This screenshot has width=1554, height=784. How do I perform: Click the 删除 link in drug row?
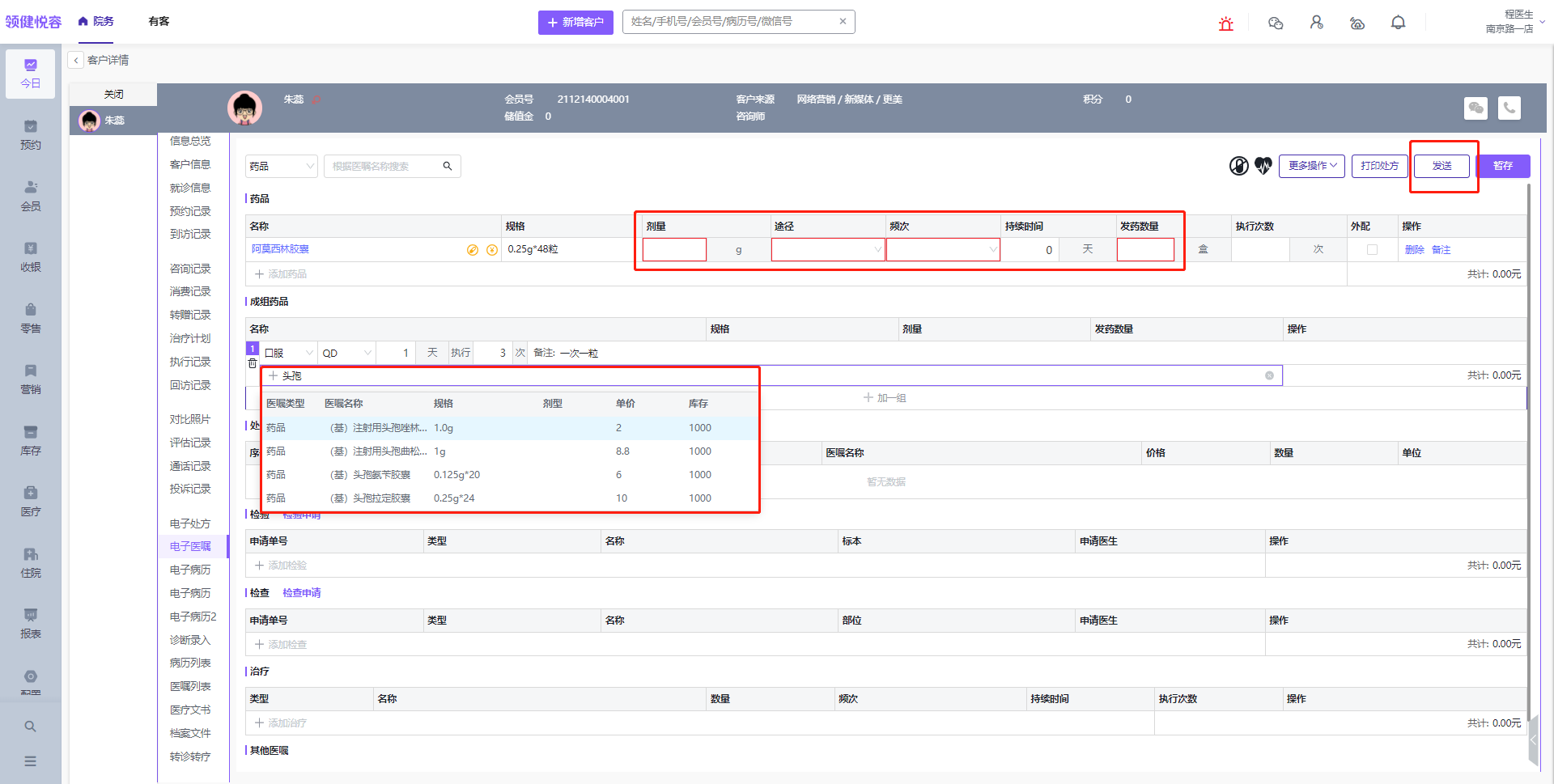(1414, 250)
